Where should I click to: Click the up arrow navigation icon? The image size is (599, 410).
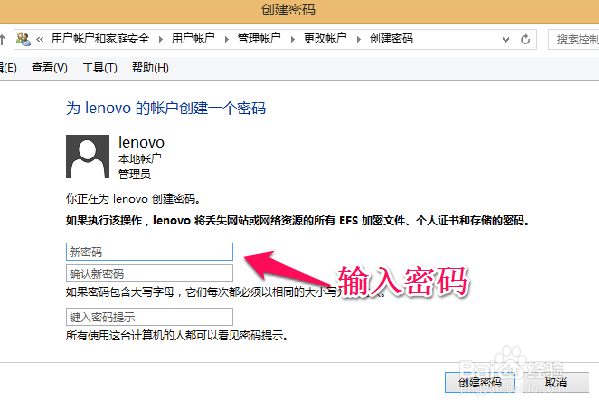(2, 39)
